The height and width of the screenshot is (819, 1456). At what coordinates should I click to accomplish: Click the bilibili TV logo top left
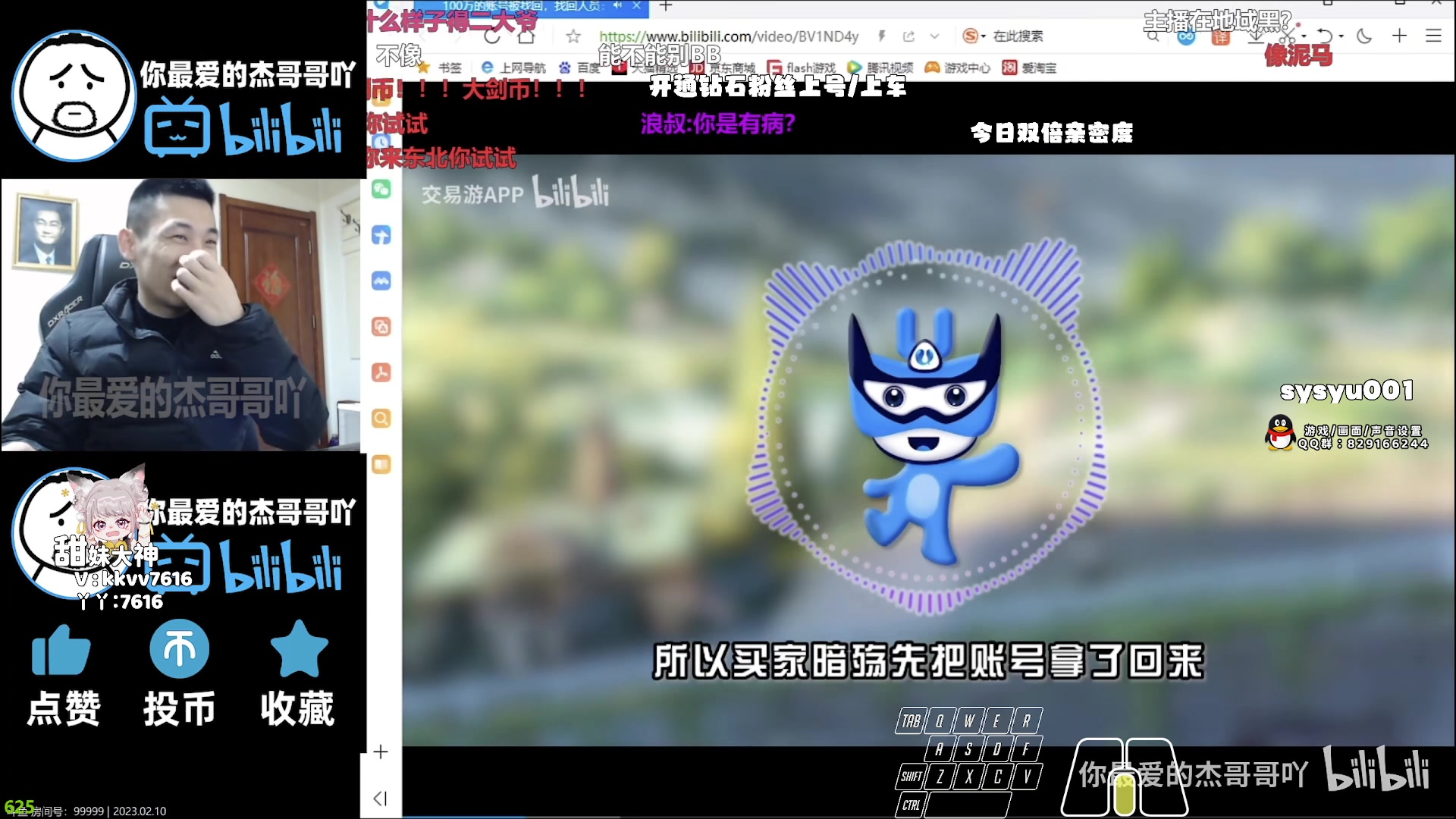tap(177, 127)
